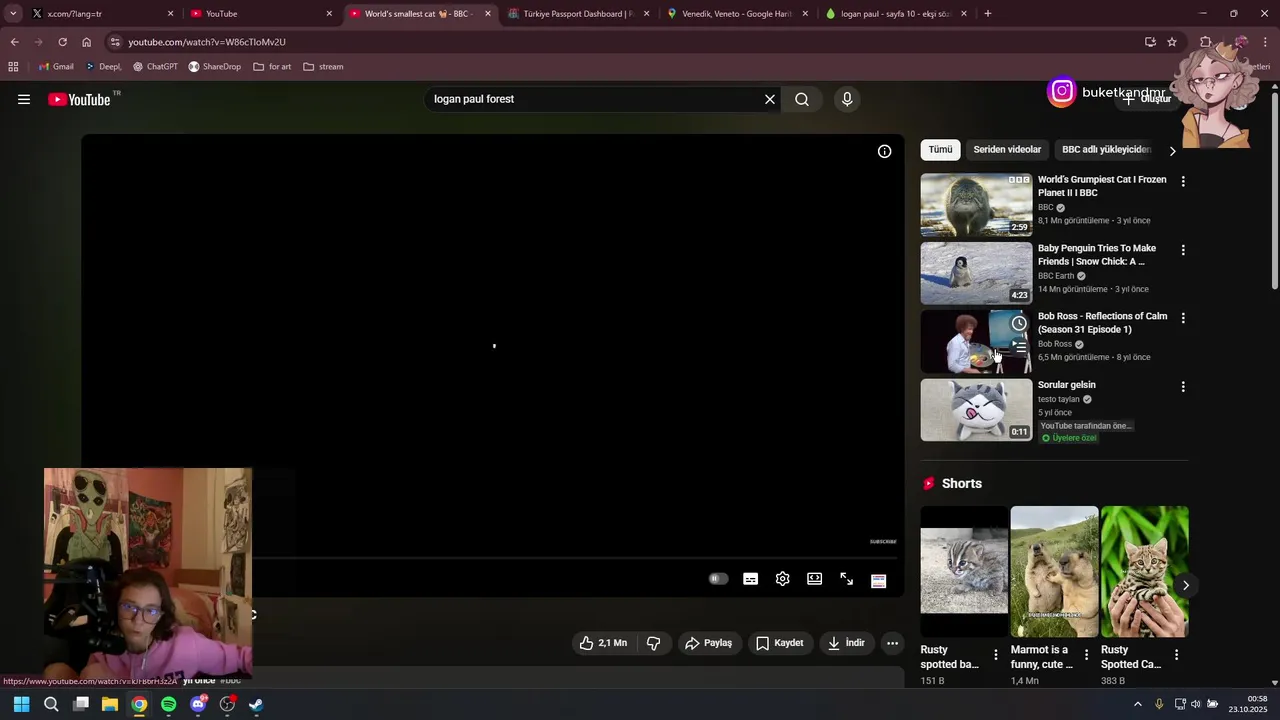Dislike the video with thumbs-down
Image resolution: width=1280 pixels, height=720 pixels.
tap(654, 643)
